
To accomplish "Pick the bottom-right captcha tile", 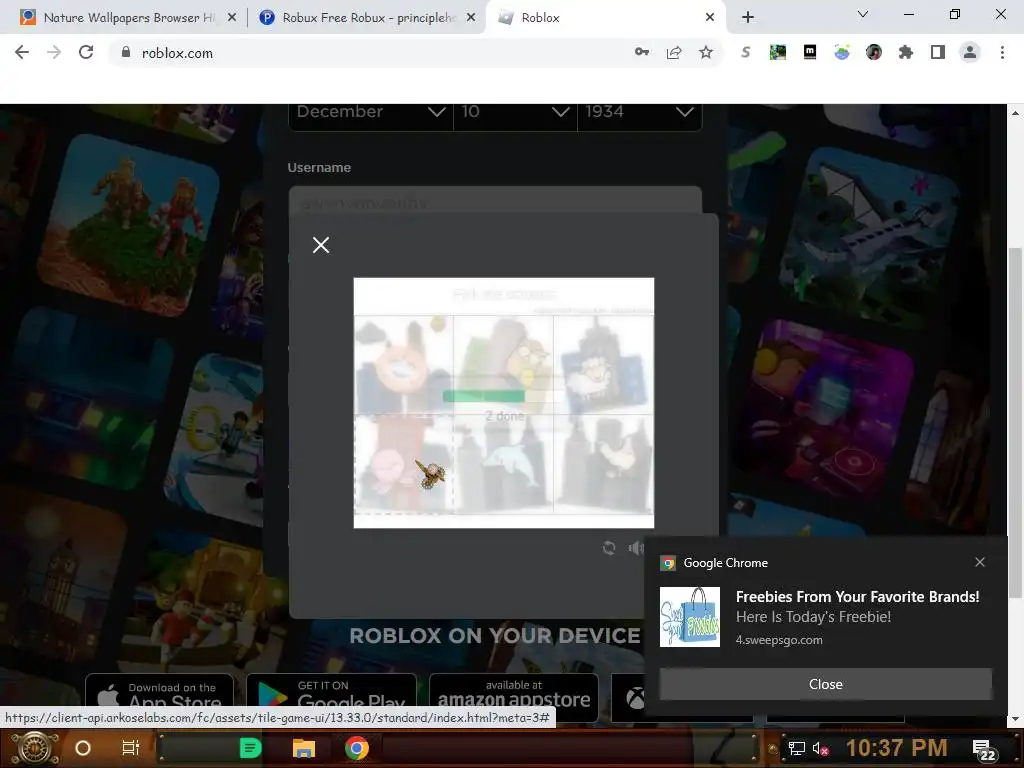I will pyautogui.click(x=603, y=464).
